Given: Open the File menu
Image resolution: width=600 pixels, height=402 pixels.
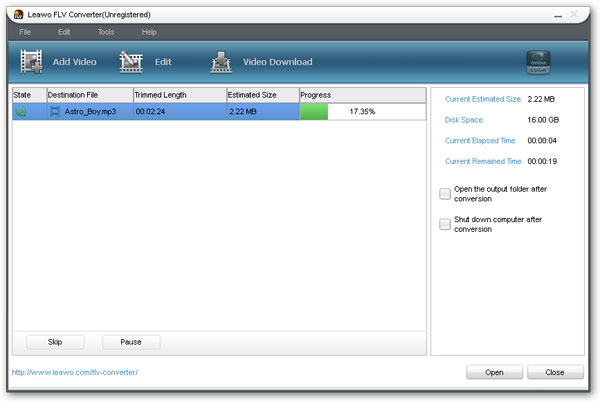Looking at the screenshot, I should click(25, 32).
